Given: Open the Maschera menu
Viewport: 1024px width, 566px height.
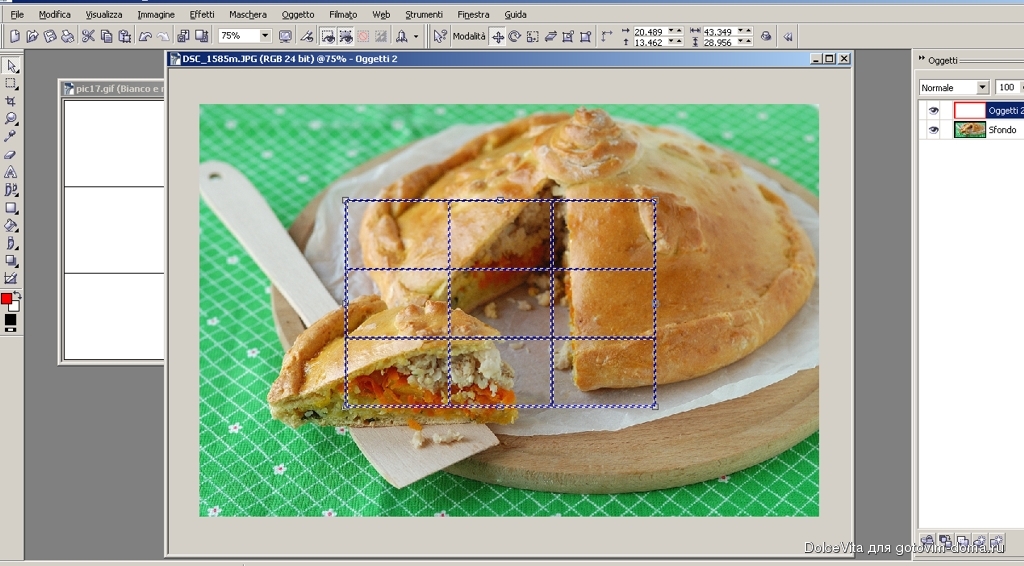Looking at the screenshot, I should coord(248,14).
